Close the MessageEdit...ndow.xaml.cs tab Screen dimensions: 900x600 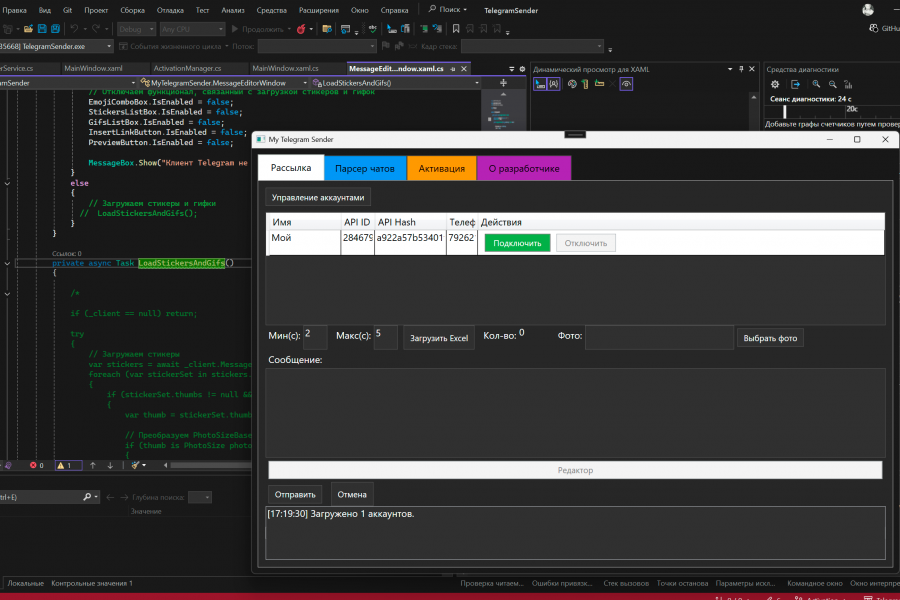[x=464, y=69]
